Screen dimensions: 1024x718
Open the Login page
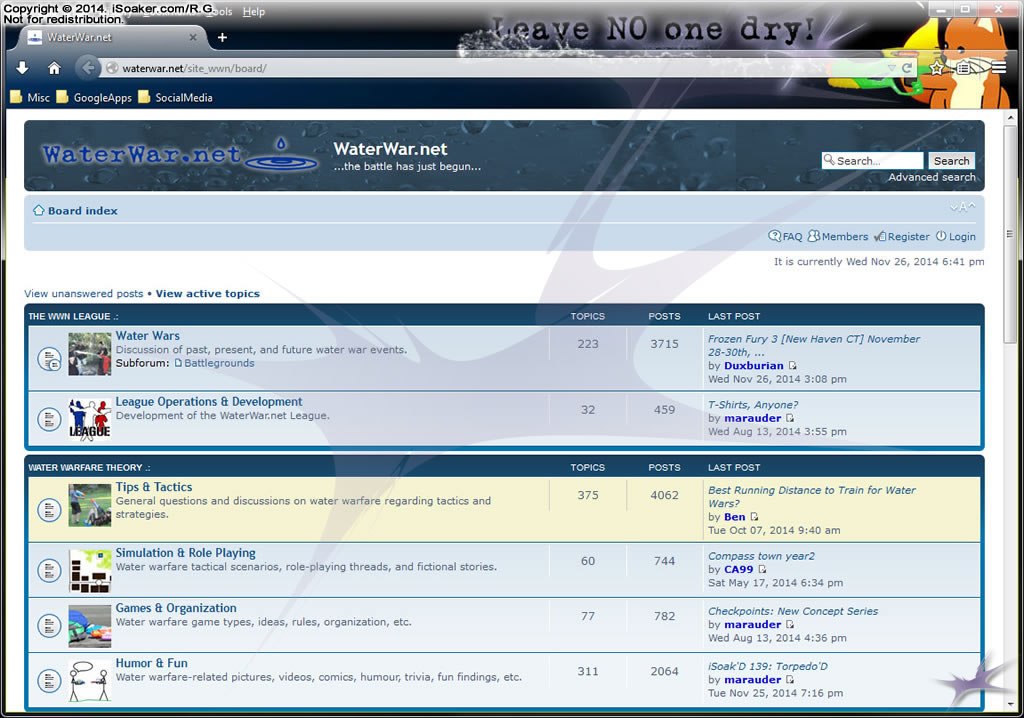pyautogui.click(x=955, y=237)
